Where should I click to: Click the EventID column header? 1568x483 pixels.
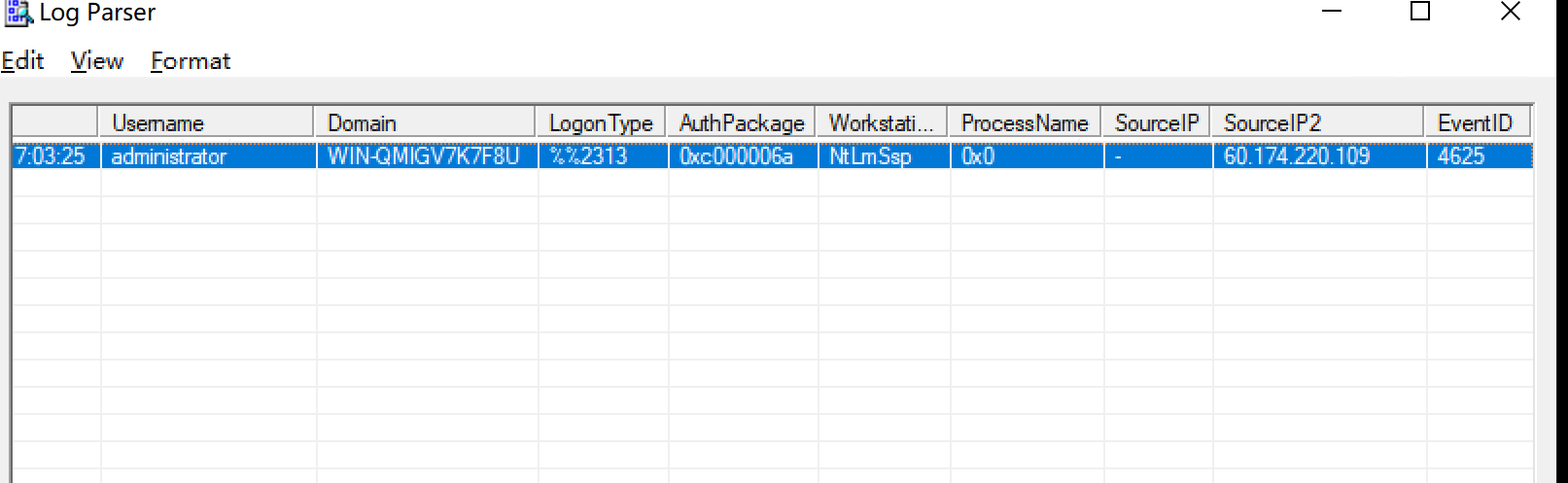[x=1476, y=122]
